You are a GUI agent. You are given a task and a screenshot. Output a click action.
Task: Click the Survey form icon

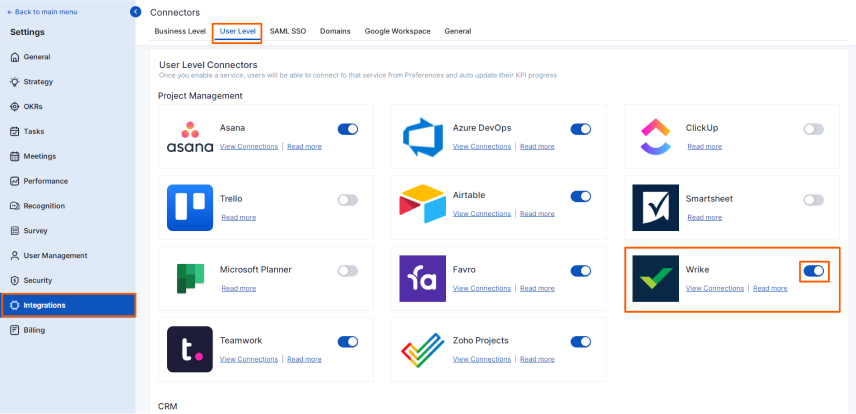pyautogui.click(x=15, y=231)
